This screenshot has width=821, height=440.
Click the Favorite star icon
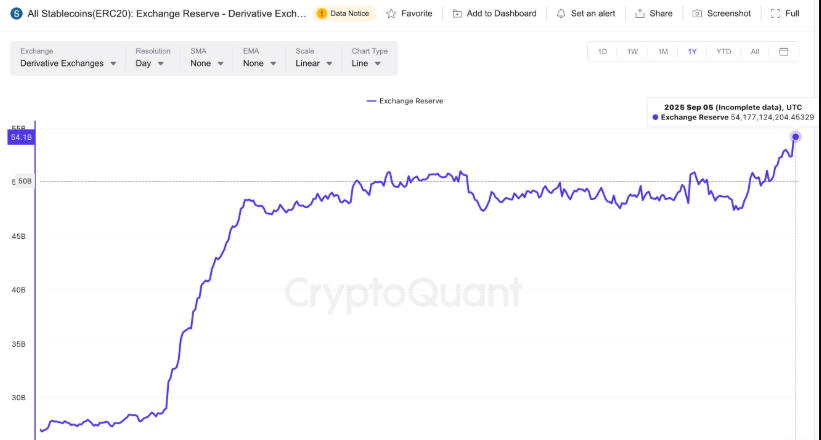point(391,14)
